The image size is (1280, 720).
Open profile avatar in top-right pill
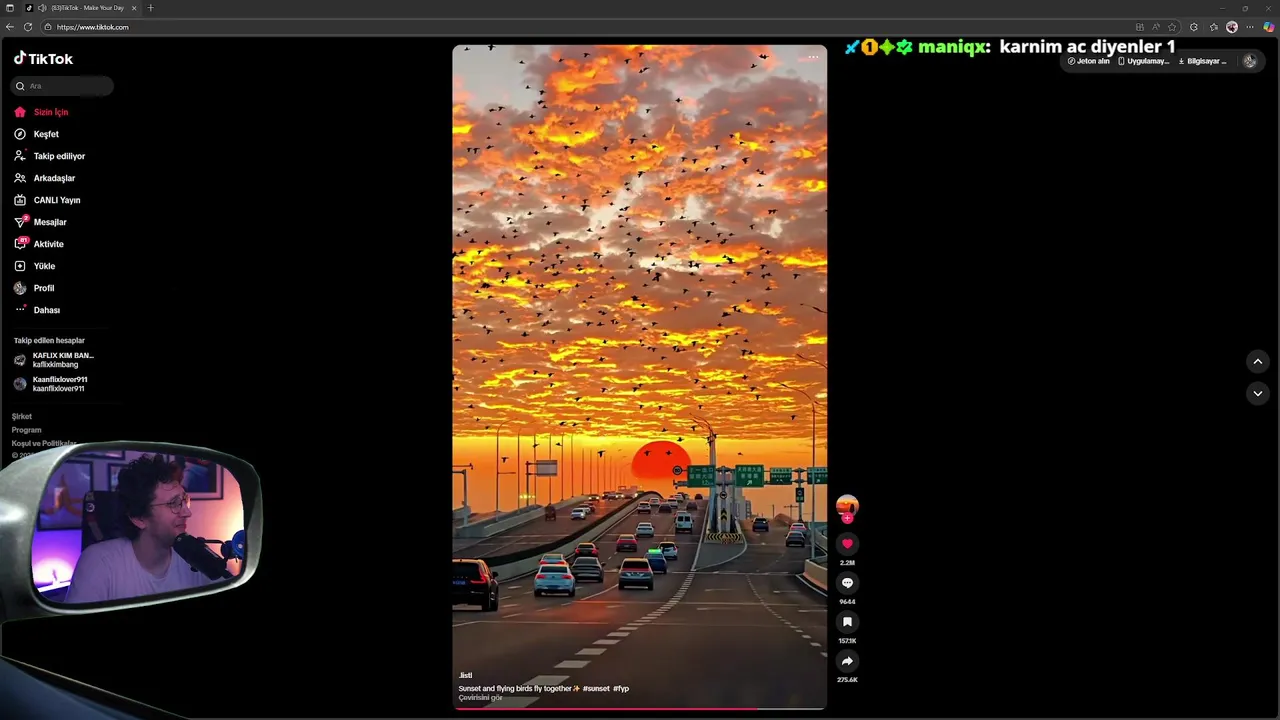click(x=1249, y=61)
